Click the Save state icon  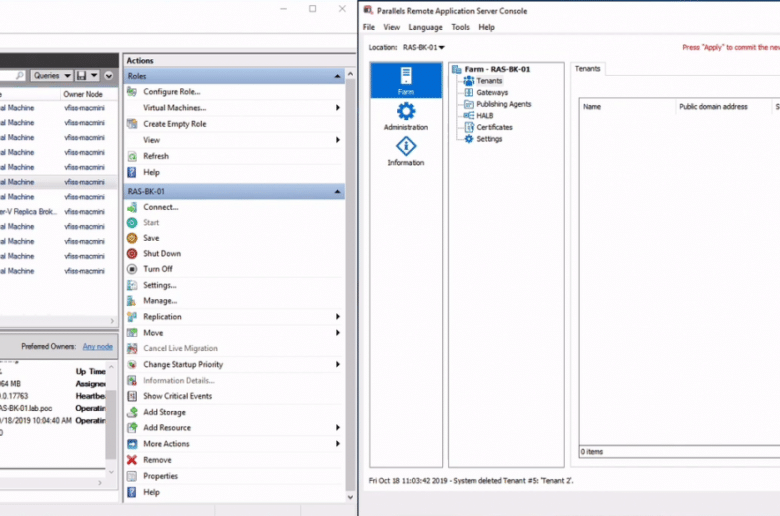point(132,238)
